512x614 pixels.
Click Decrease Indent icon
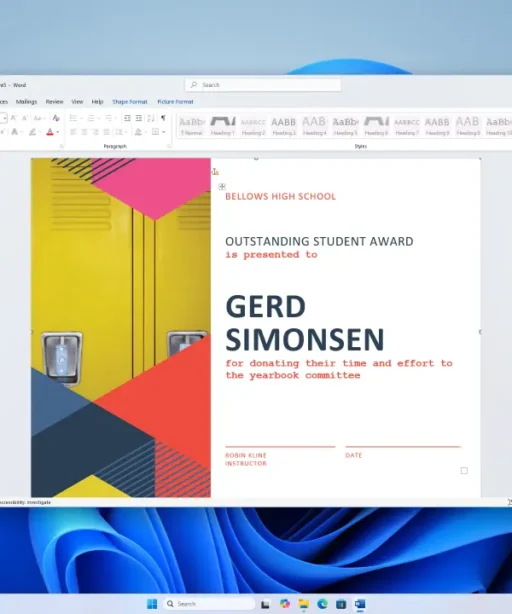[x=127, y=118]
